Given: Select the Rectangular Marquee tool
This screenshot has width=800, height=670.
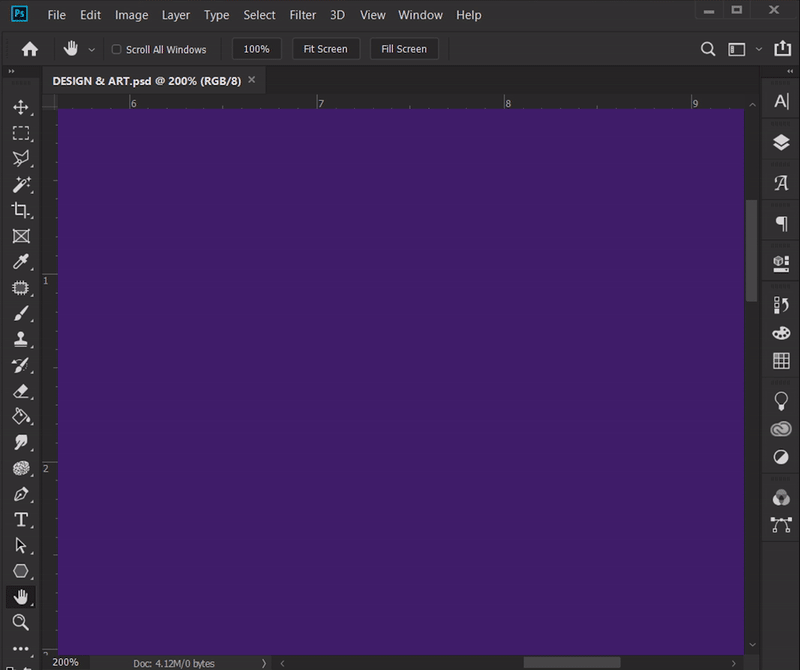Looking at the screenshot, I should coord(21,133).
